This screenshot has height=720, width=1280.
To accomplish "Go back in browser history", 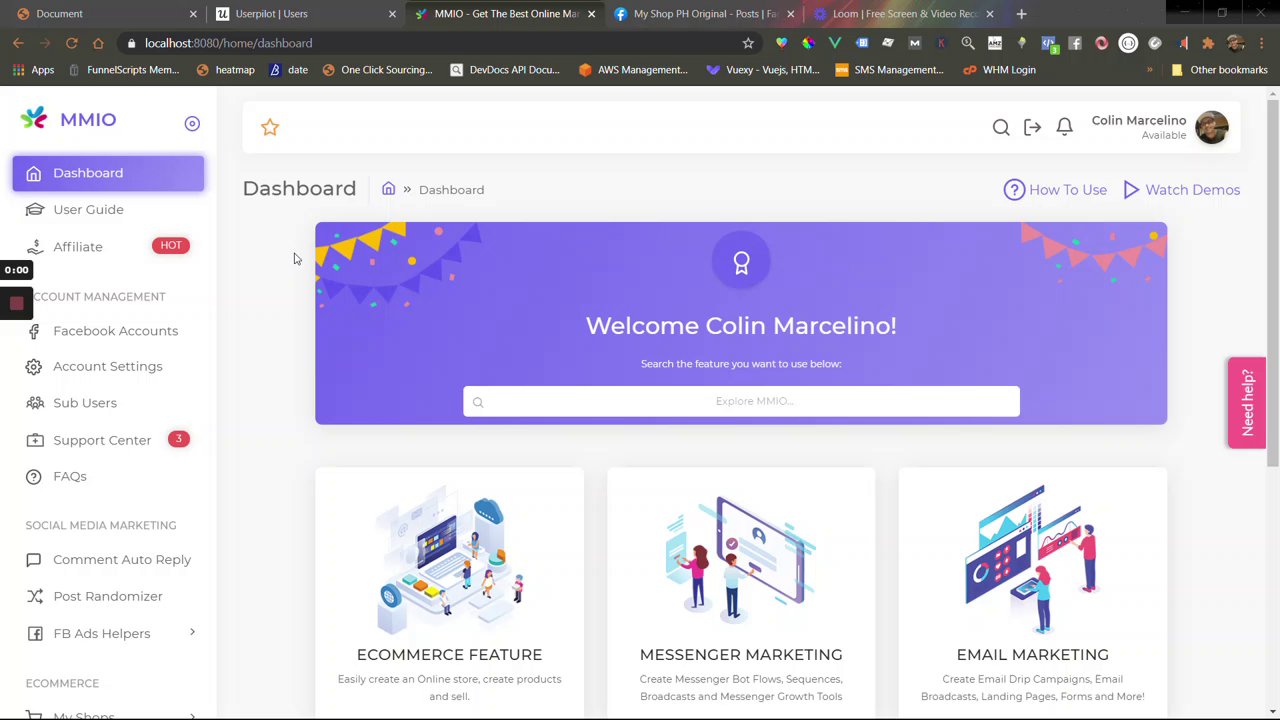I will pos(18,43).
